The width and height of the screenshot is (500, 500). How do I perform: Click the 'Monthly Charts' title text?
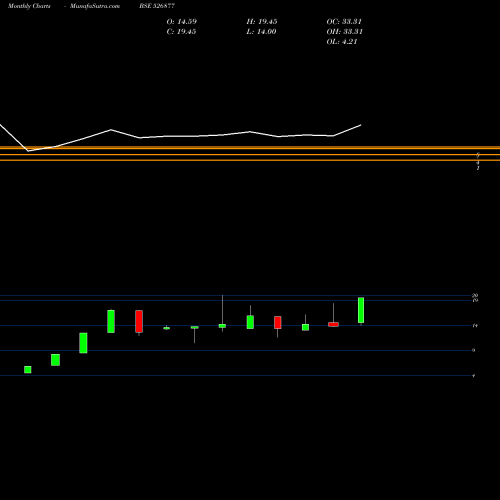29,6
